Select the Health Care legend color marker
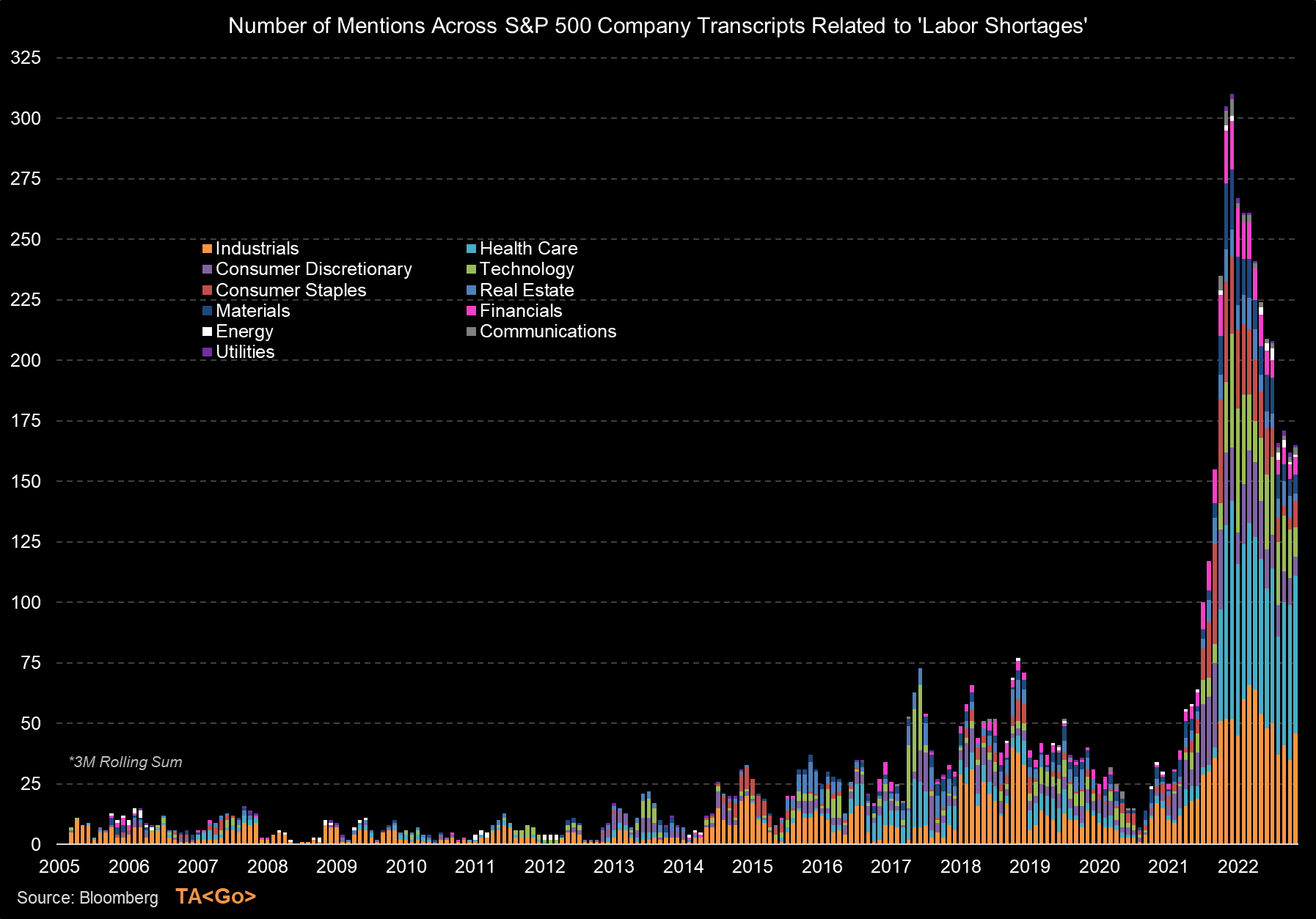The width and height of the screenshot is (1316, 919). (x=473, y=249)
